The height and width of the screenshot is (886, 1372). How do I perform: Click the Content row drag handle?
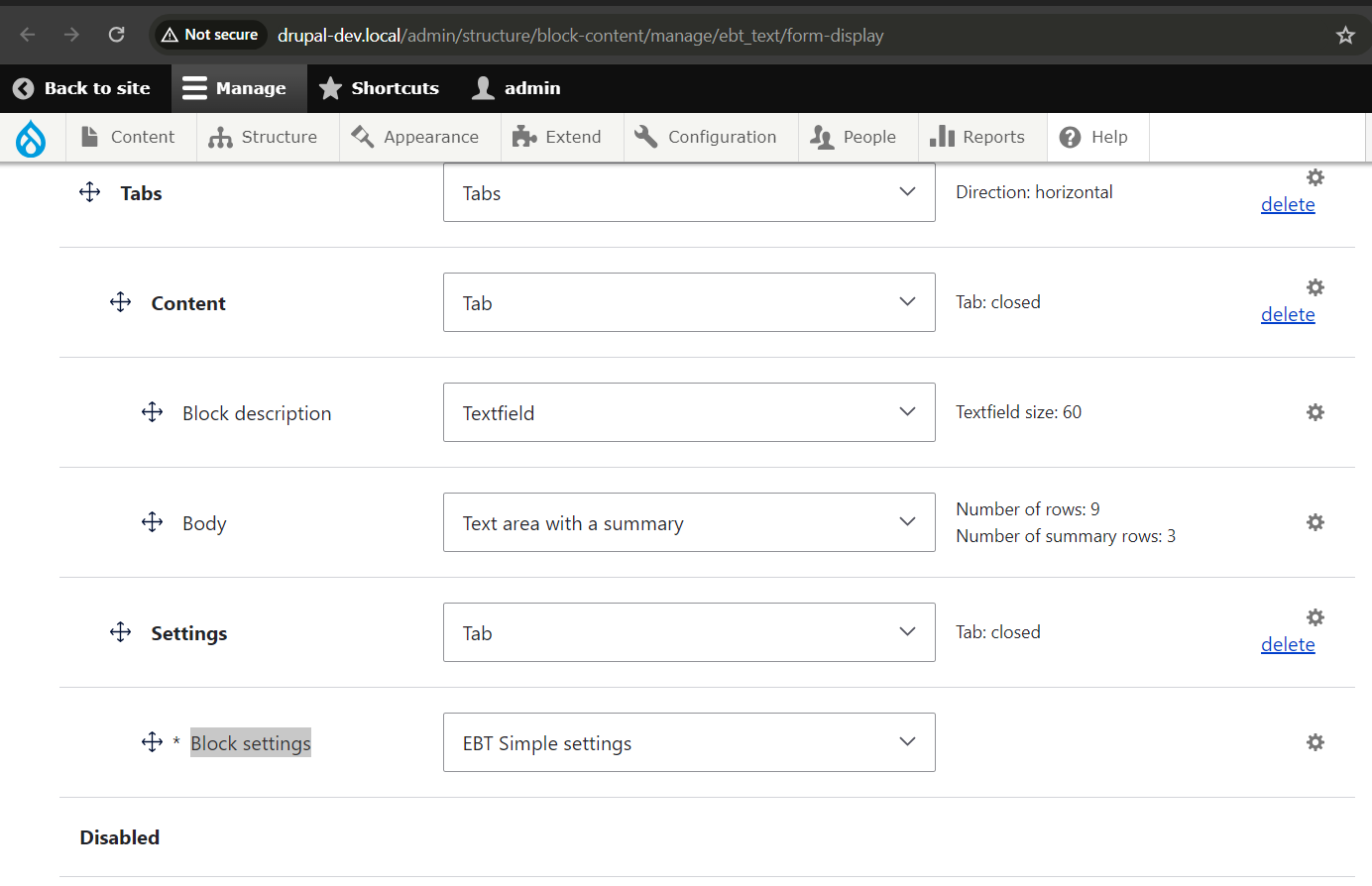click(x=121, y=302)
